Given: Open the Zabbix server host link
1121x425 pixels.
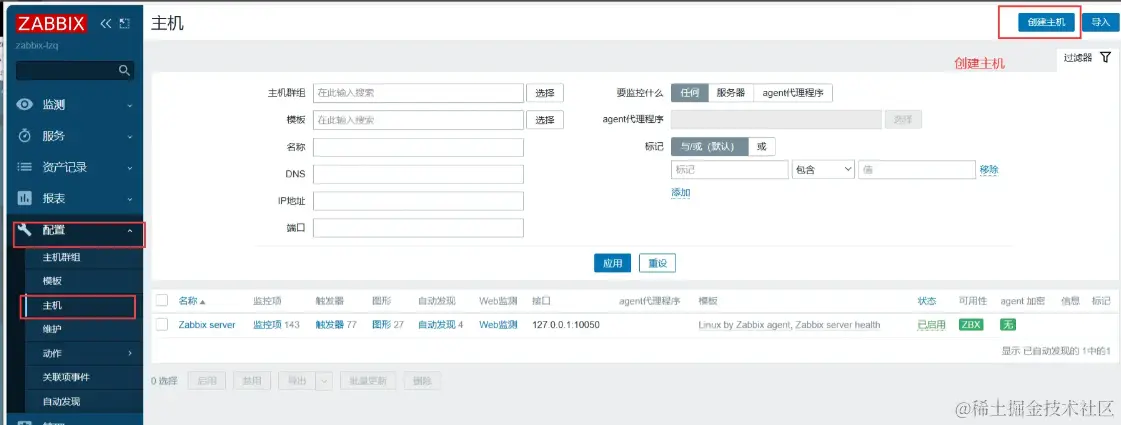Looking at the screenshot, I should 207,325.
